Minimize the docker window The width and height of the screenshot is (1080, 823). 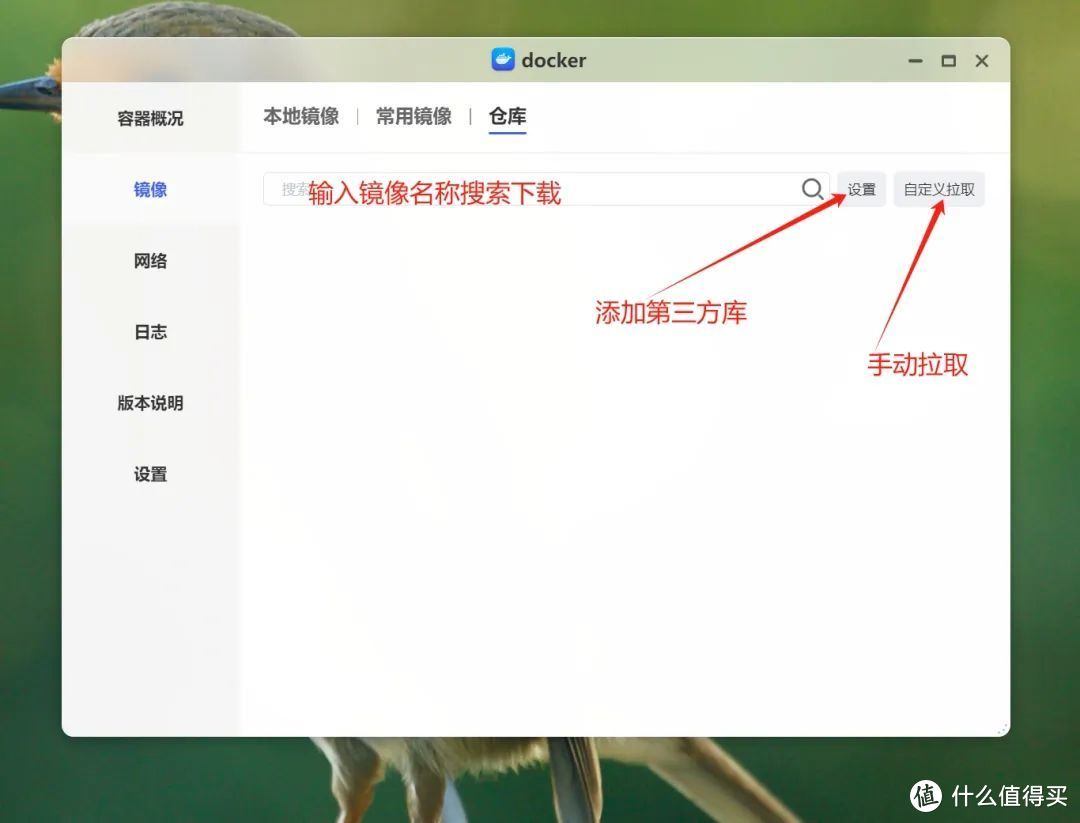pyautogui.click(x=915, y=60)
